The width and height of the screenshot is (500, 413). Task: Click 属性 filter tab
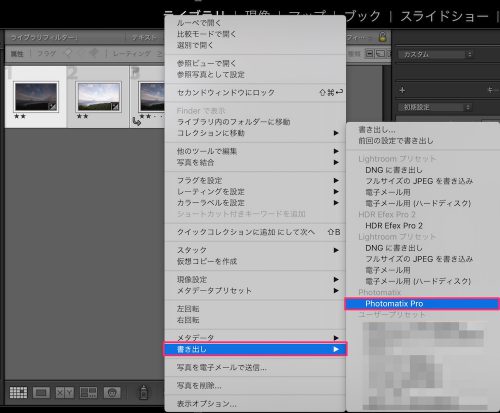17,54
